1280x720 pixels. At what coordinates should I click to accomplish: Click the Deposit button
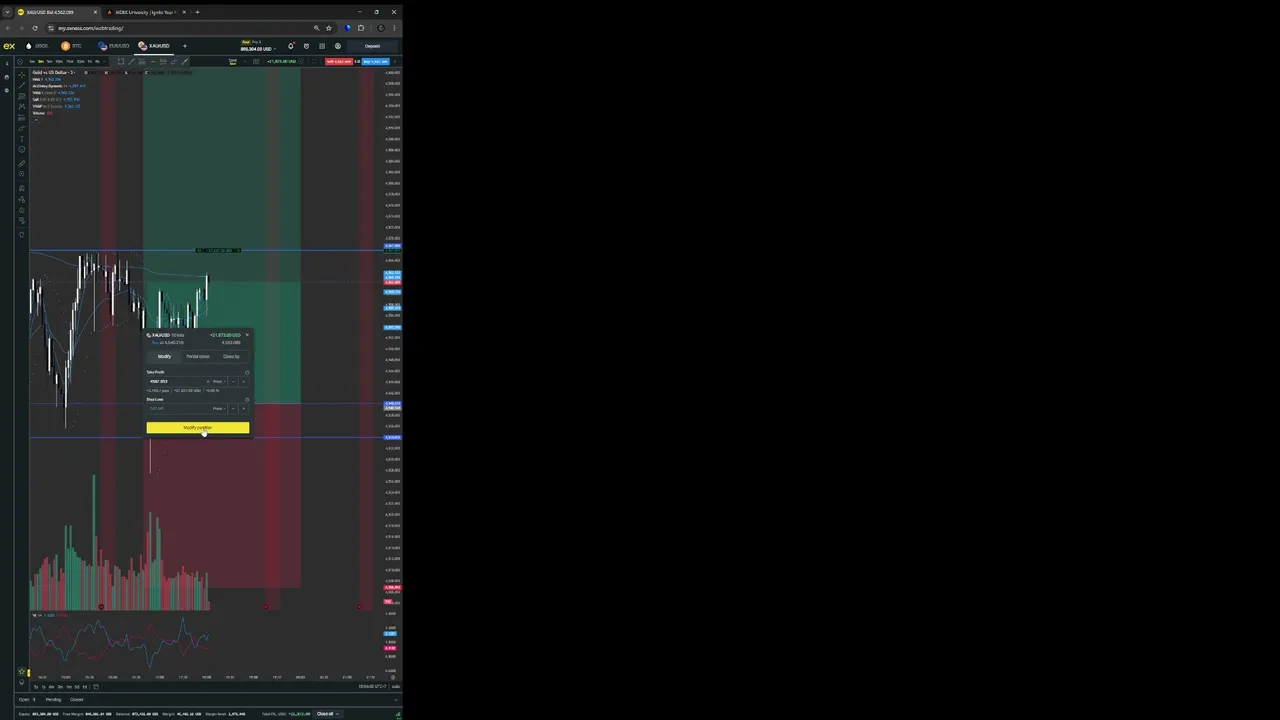click(x=372, y=46)
